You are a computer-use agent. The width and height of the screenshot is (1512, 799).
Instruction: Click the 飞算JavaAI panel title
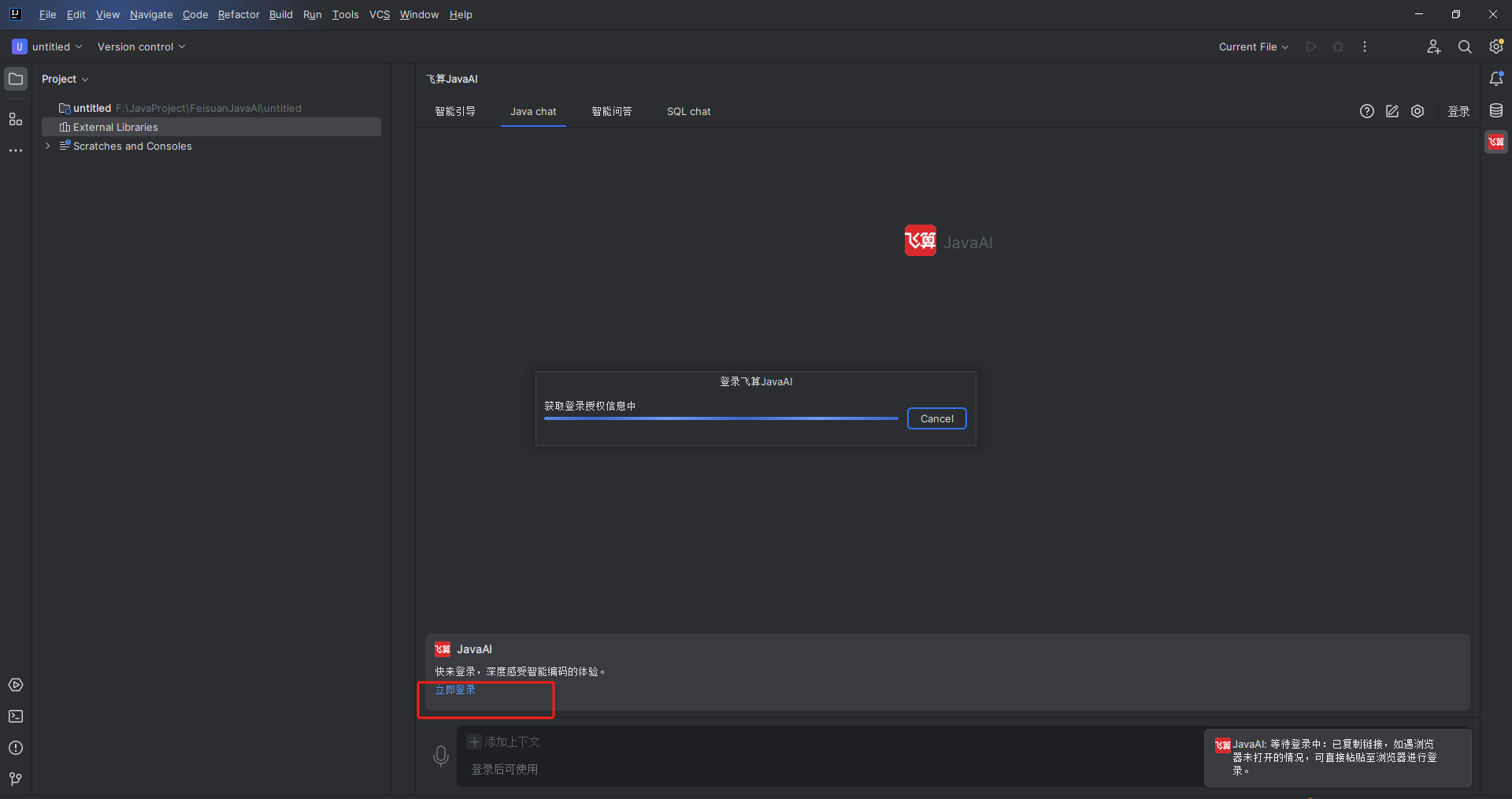452,79
